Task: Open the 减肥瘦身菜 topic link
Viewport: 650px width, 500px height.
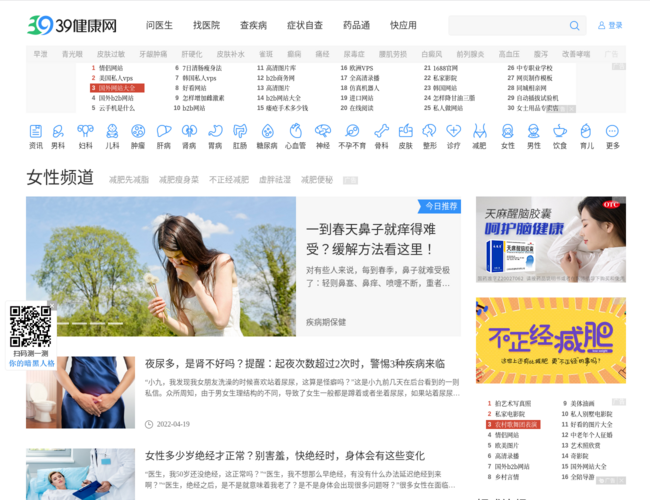Action: pyautogui.click(x=179, y=180)
